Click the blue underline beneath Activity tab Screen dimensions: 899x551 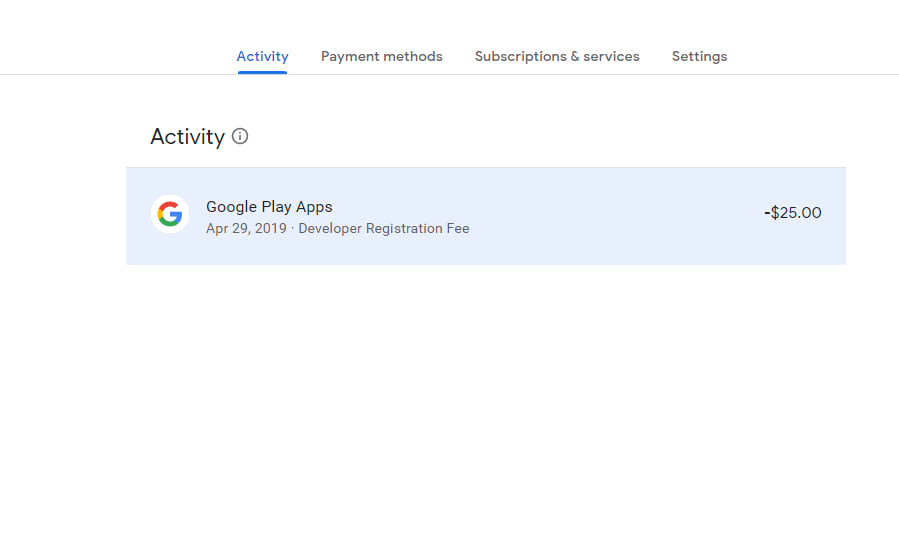[262, 72]
